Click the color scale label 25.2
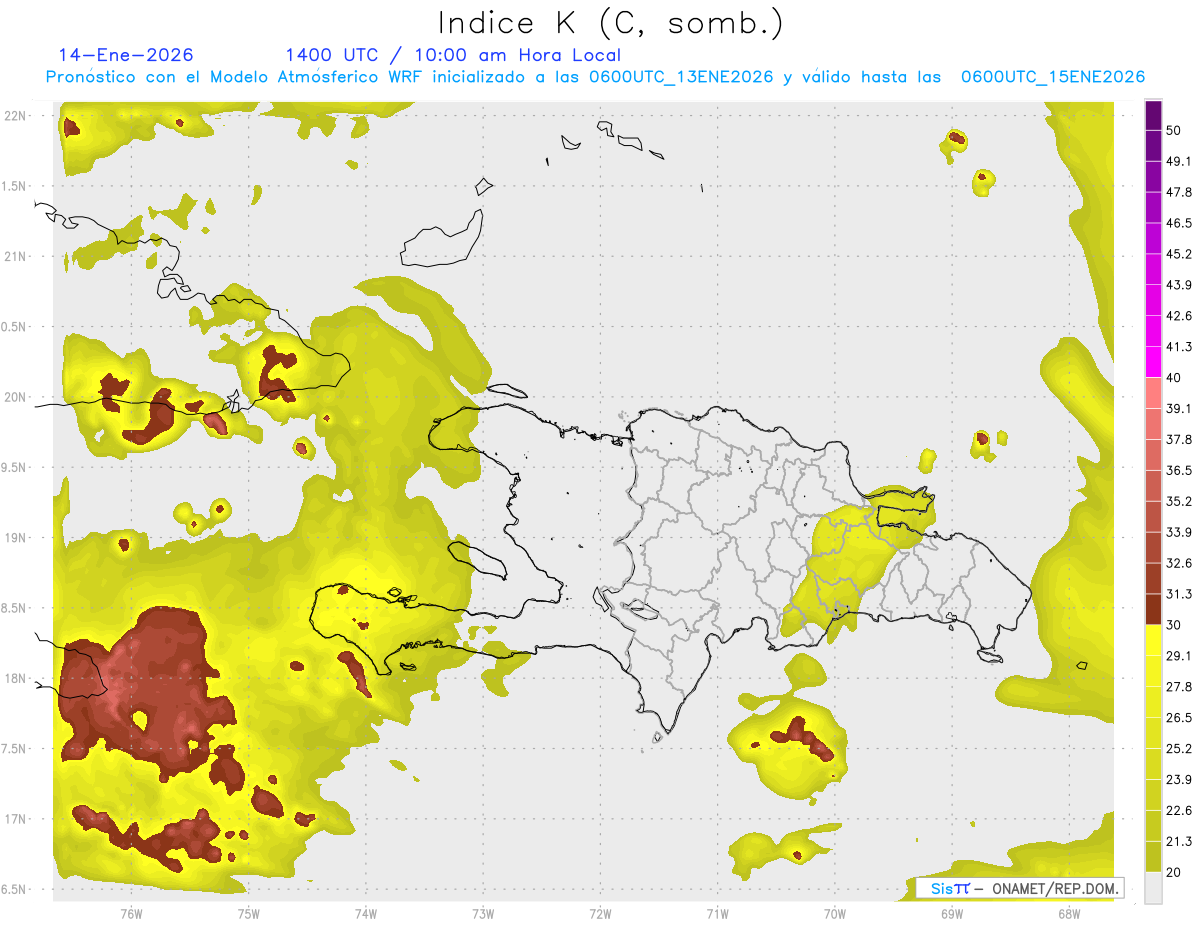 coord(1179,748)
